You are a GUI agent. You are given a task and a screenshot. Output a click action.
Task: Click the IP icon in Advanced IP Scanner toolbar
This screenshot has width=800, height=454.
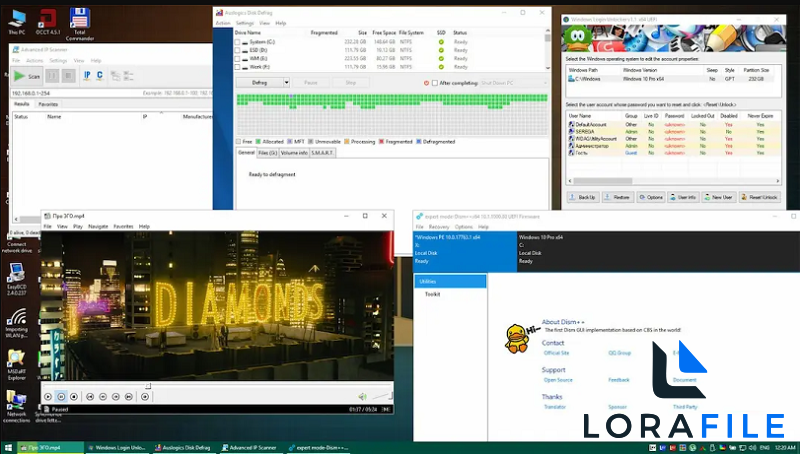(x=87, y=76)
